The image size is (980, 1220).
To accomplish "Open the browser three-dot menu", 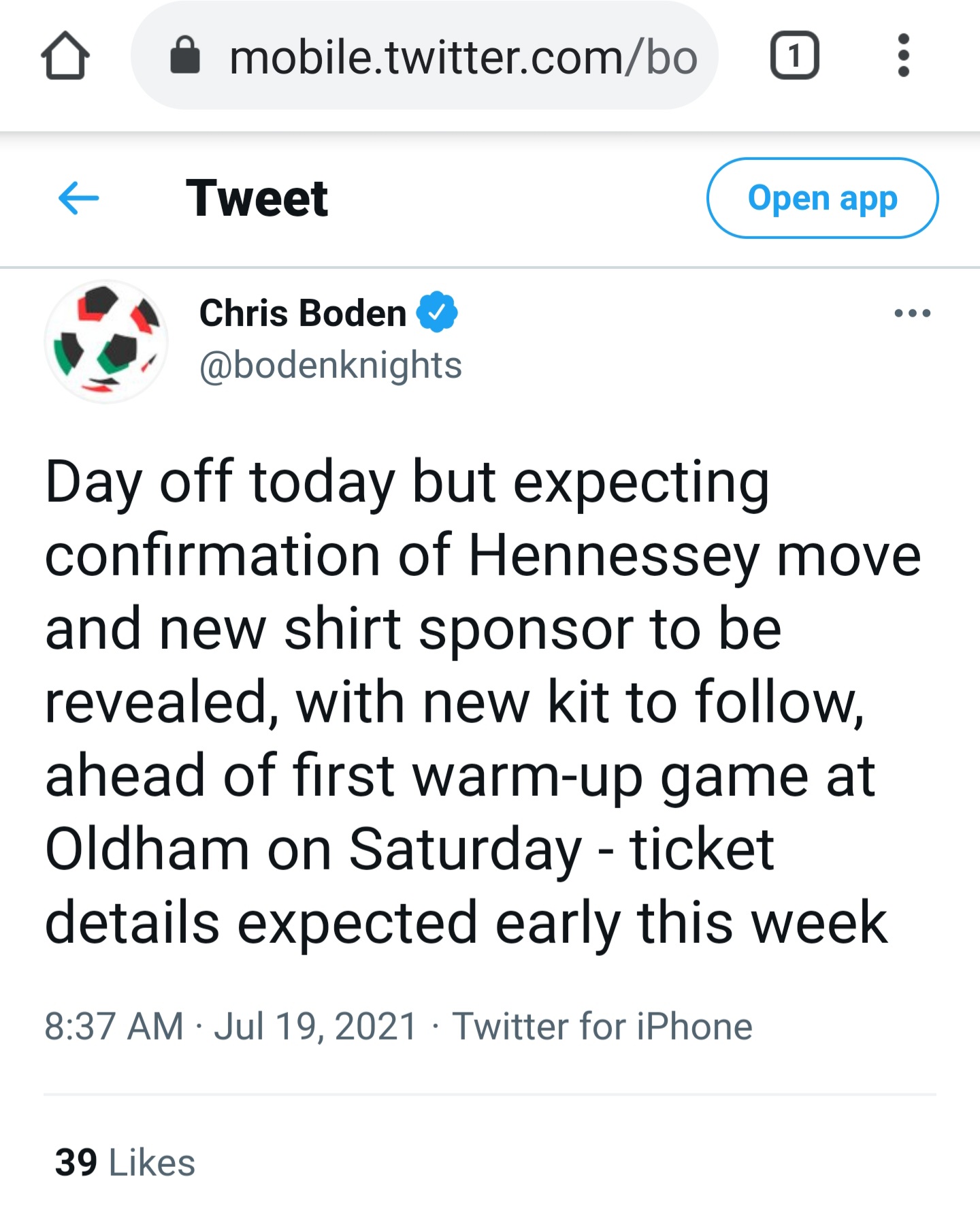I will click(x=903, y=55).
